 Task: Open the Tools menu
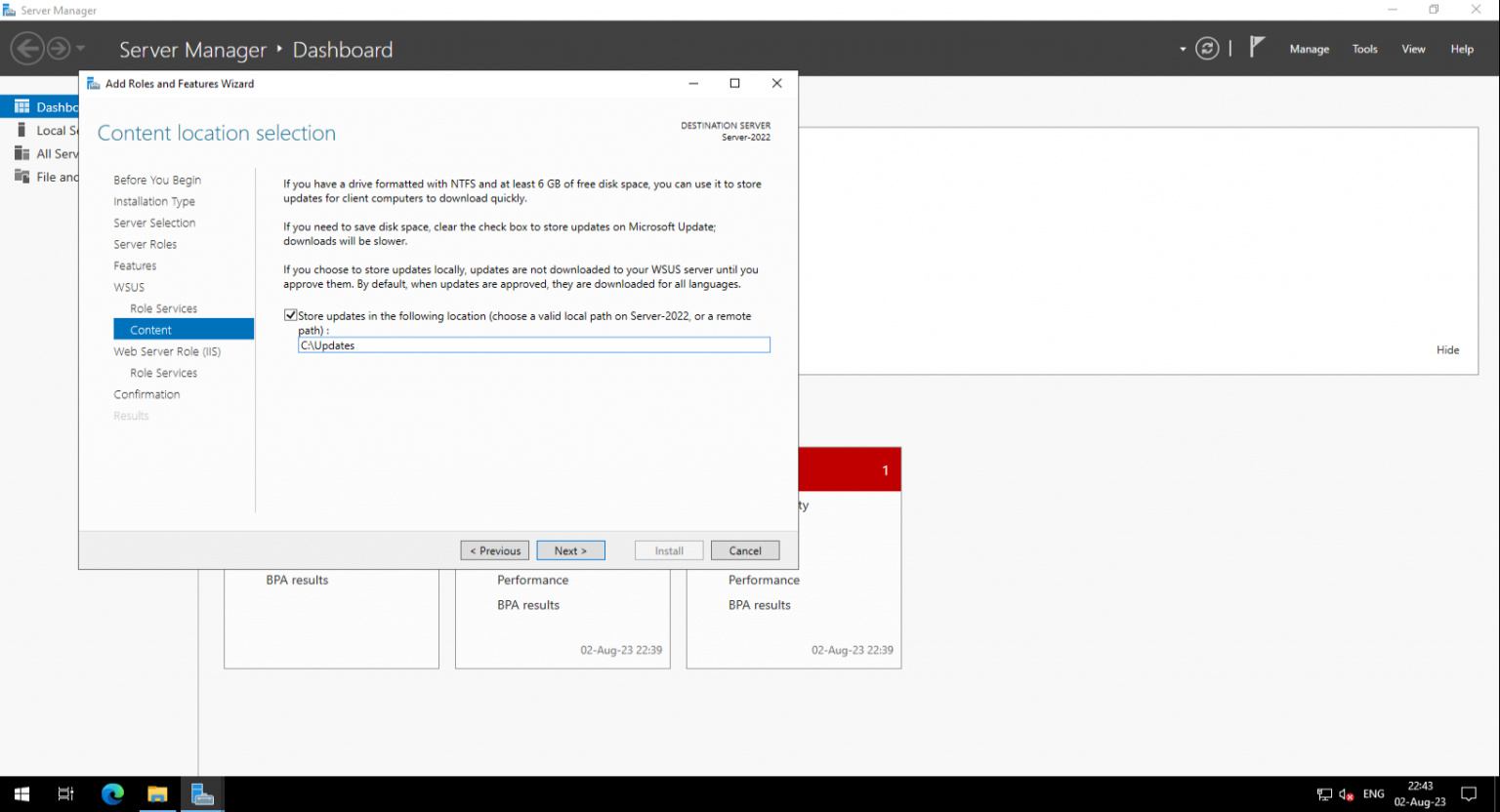[x=1364, y=49]
